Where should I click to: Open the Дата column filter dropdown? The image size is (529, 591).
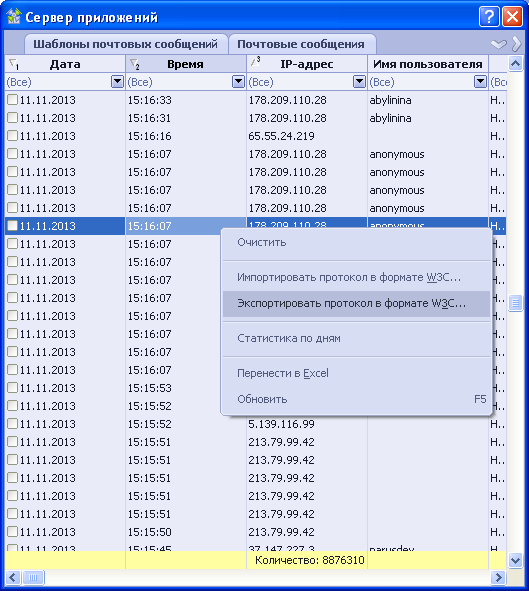tap(117, 81)
